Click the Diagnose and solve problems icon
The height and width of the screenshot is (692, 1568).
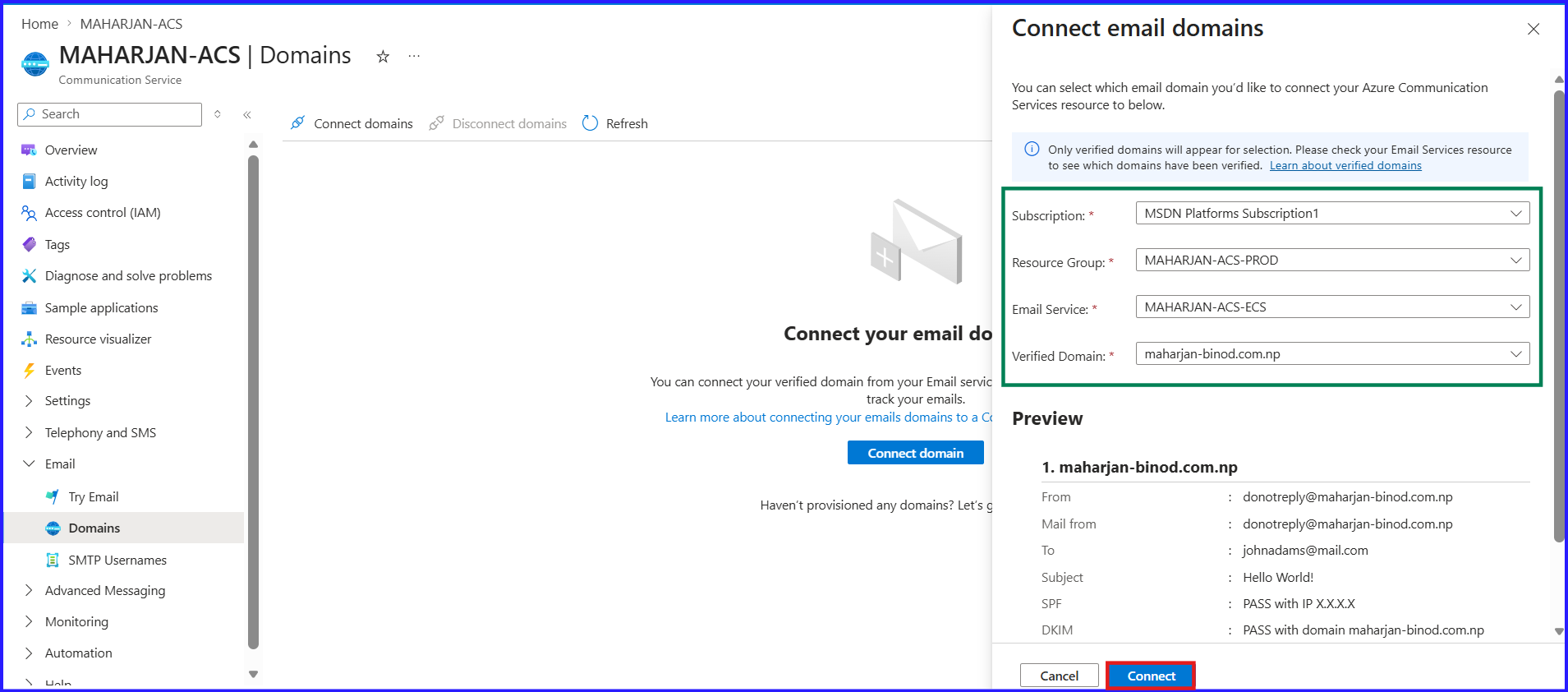coord(29,276)
